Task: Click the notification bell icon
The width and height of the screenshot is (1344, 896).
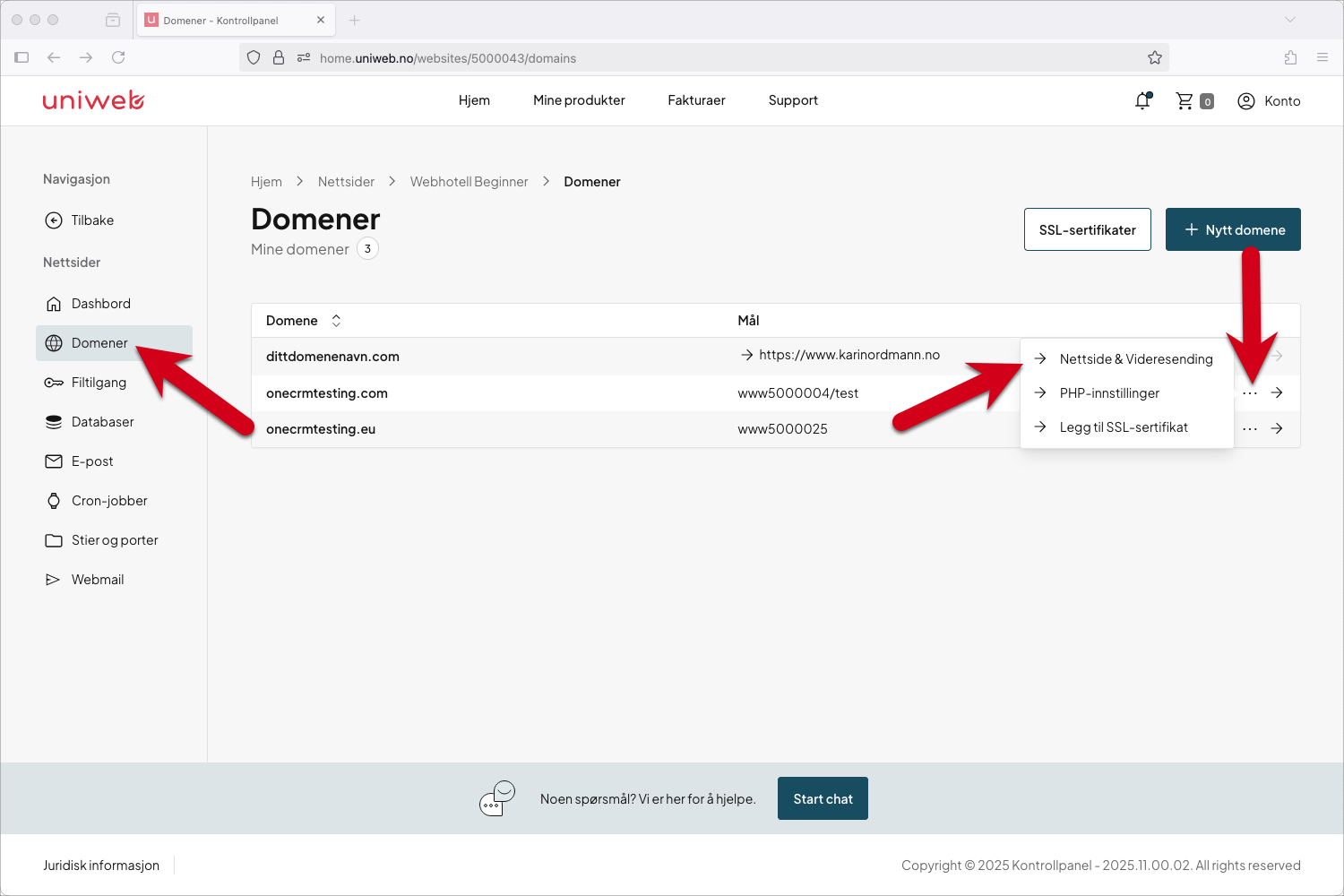Action: tap(1142, 100)
